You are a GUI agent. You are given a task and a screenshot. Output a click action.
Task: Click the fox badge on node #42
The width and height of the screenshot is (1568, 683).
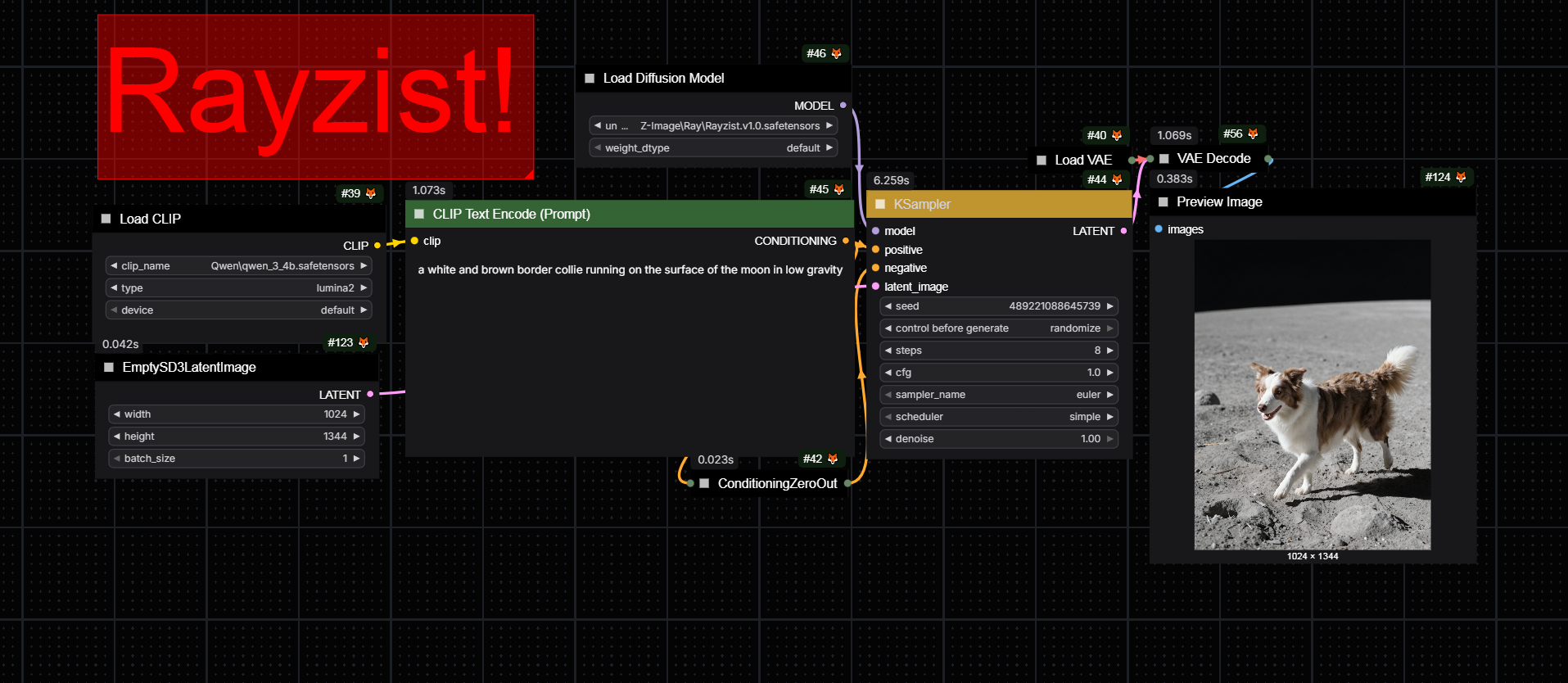point(833,459)
